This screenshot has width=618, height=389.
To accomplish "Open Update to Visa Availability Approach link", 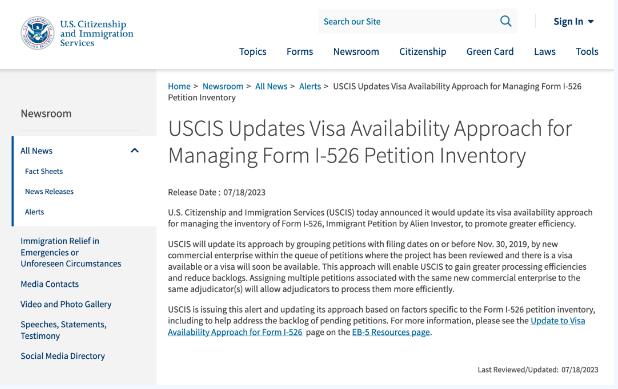I will coord(376,326).
